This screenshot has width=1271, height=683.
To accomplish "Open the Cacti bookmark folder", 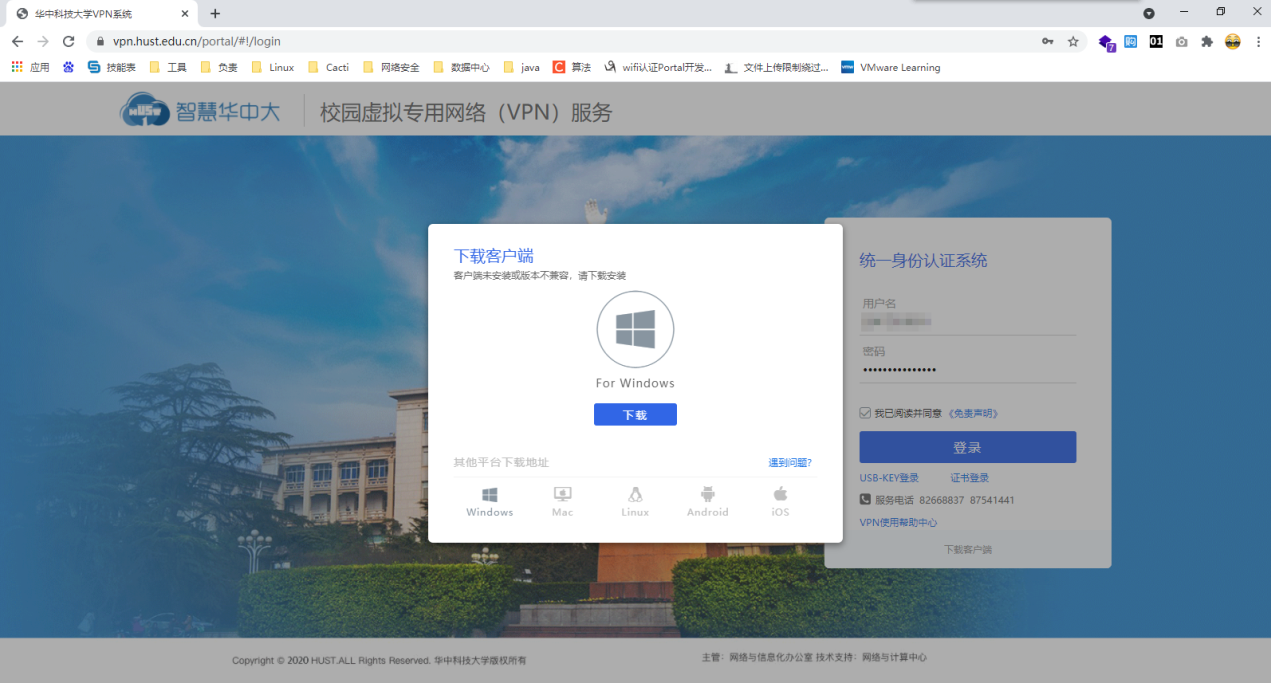I will pyautogui.click(x=329, y=67).
